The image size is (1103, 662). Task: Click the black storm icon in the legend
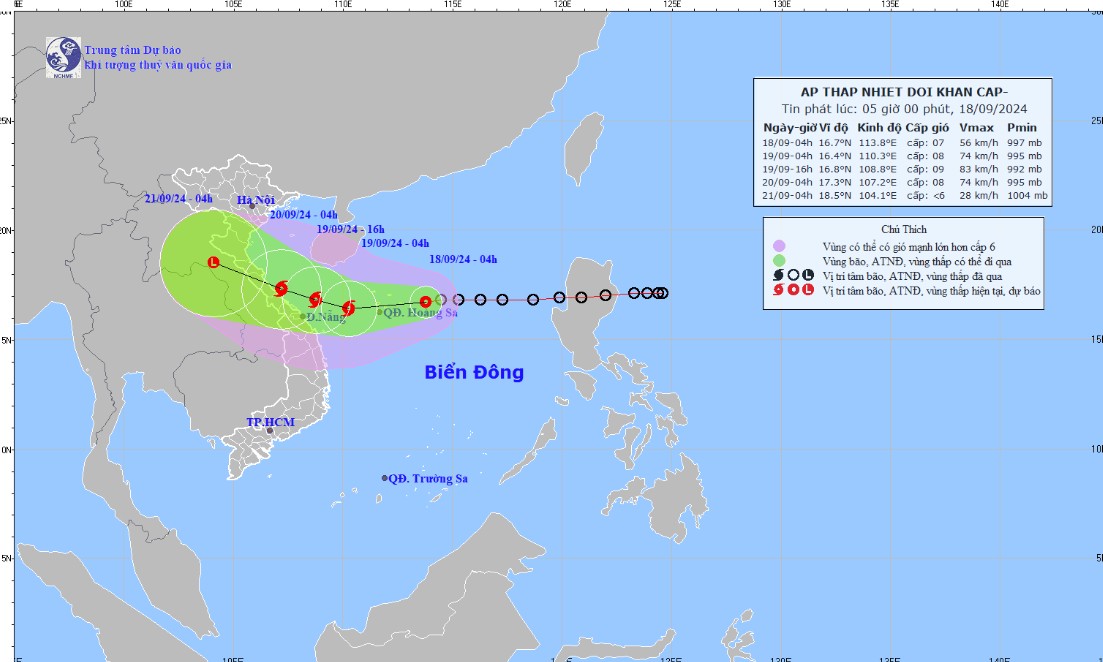[x=778, y=274]
